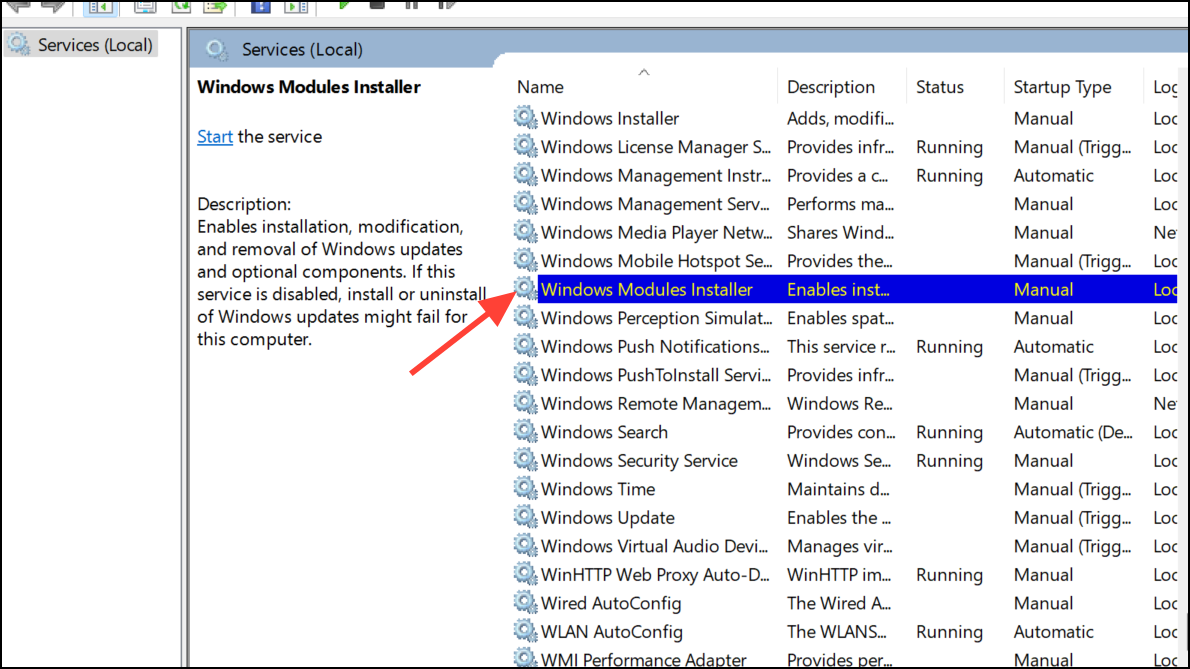Click Manual (Trigg... startup type of Windows Update
Viewport: 1190px width, 669px height.
pyautogui.click(x=1072, y=518)
